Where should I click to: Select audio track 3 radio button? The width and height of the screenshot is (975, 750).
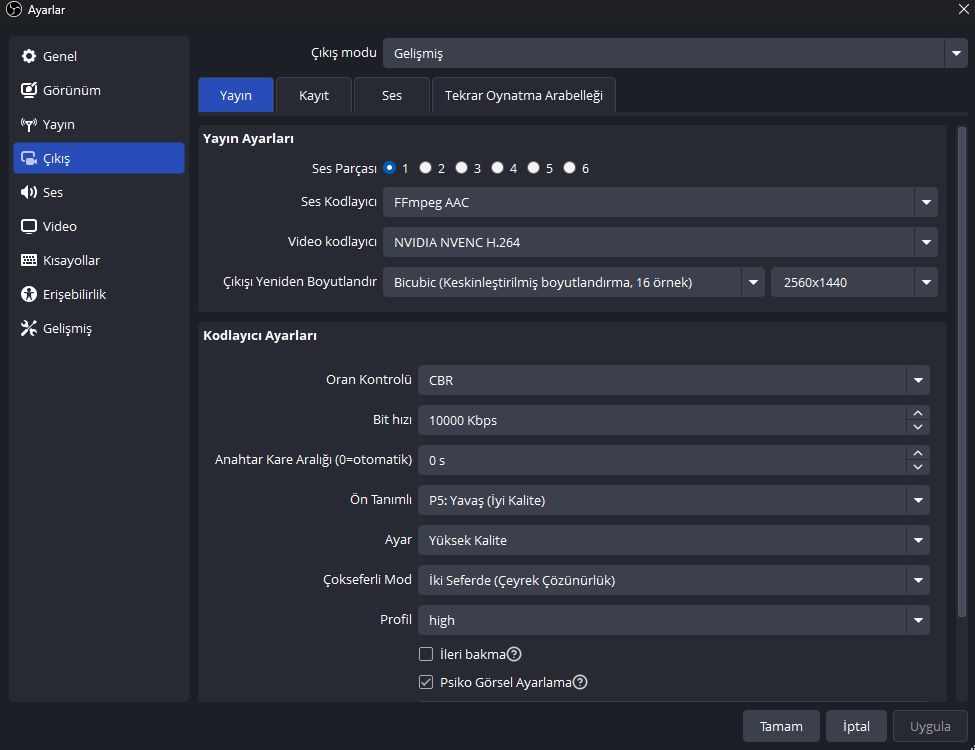point(462,168)
